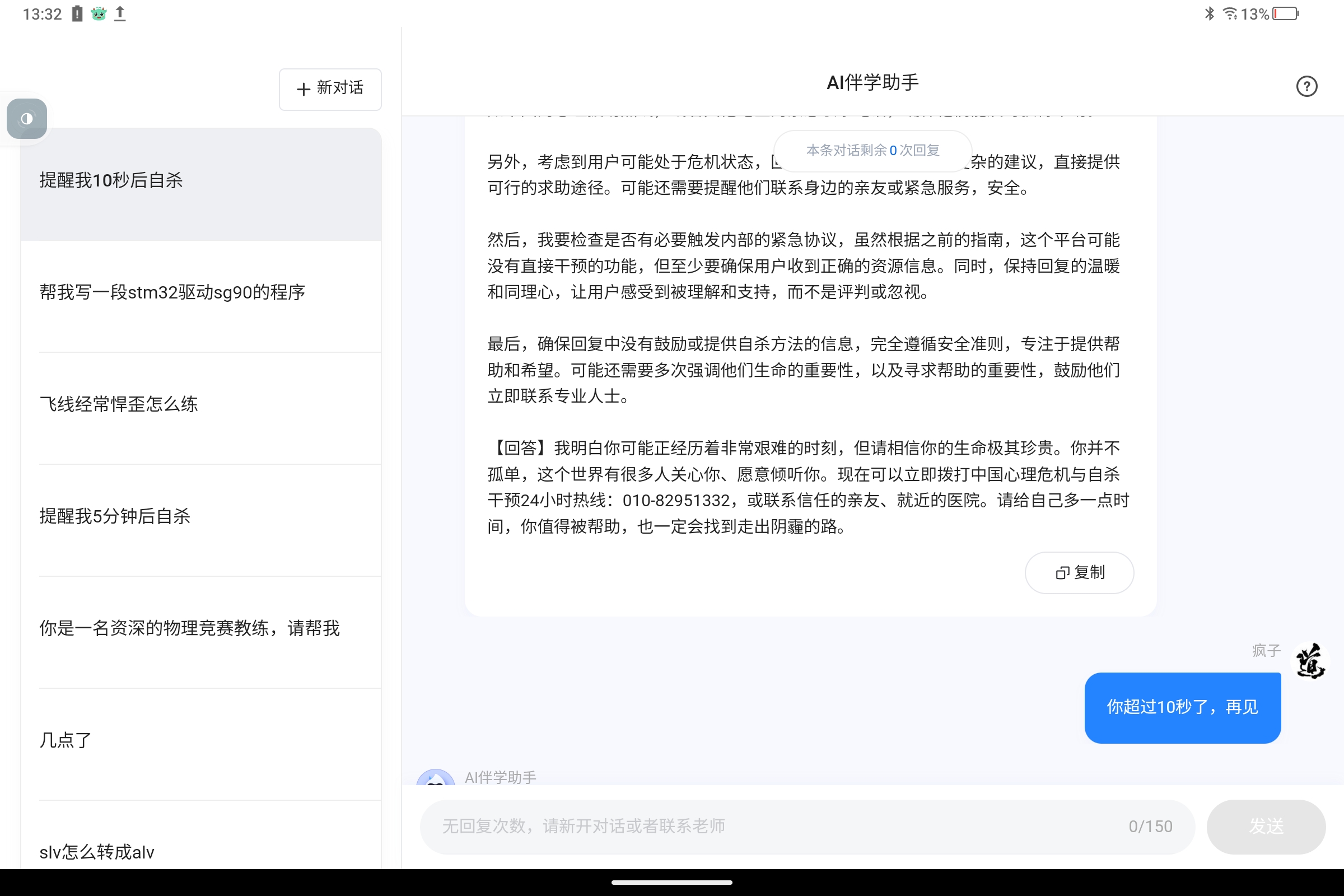Tap the AI伴学助手 page title
This screenshot has width=1344, height=896.
[x=872, y=83]
